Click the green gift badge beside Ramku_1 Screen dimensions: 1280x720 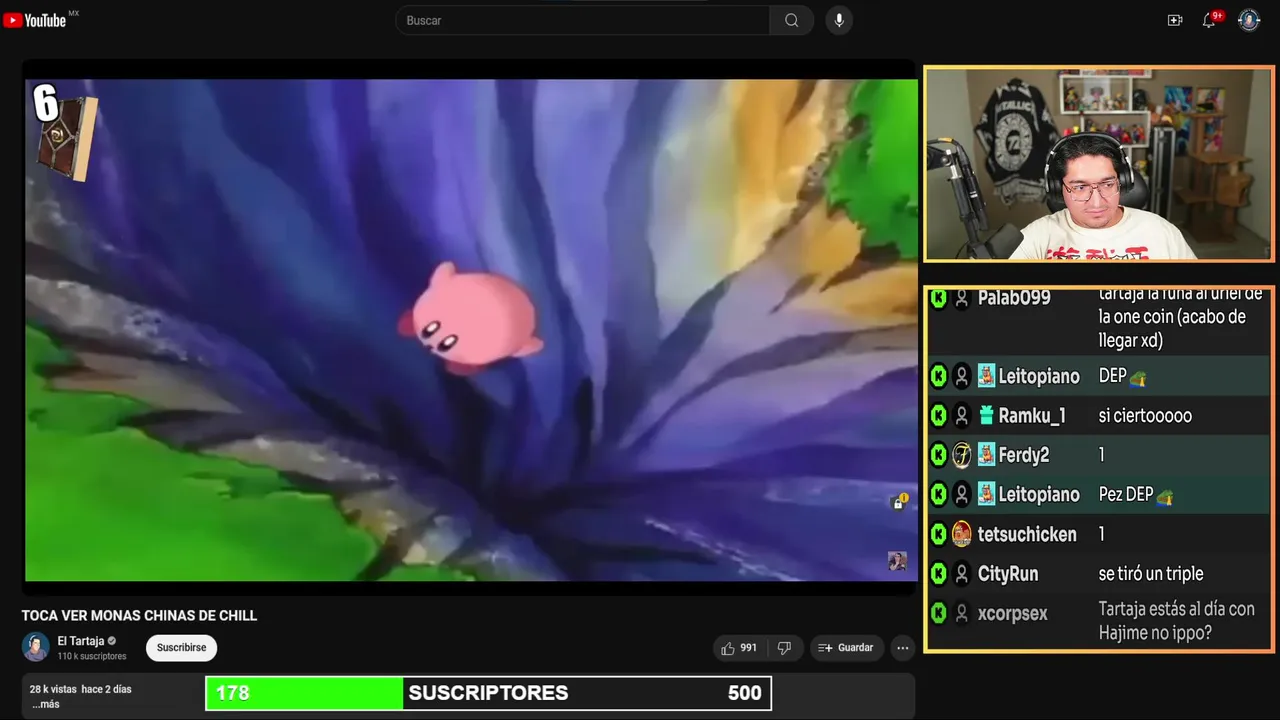tap(986, 416)
